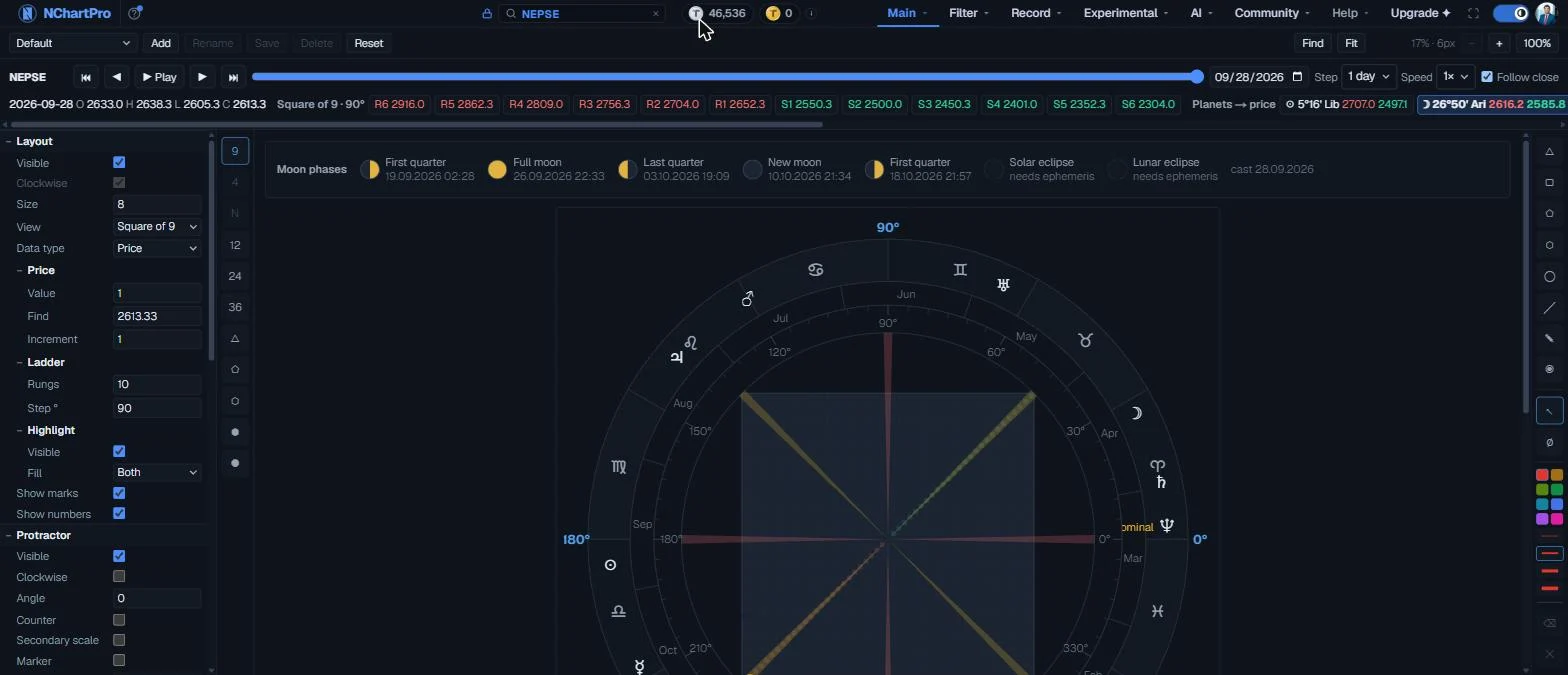Select the diameter symbol tool in right toolbar
This screenshot has height=675, width=1568.
tap(1549, 442)
